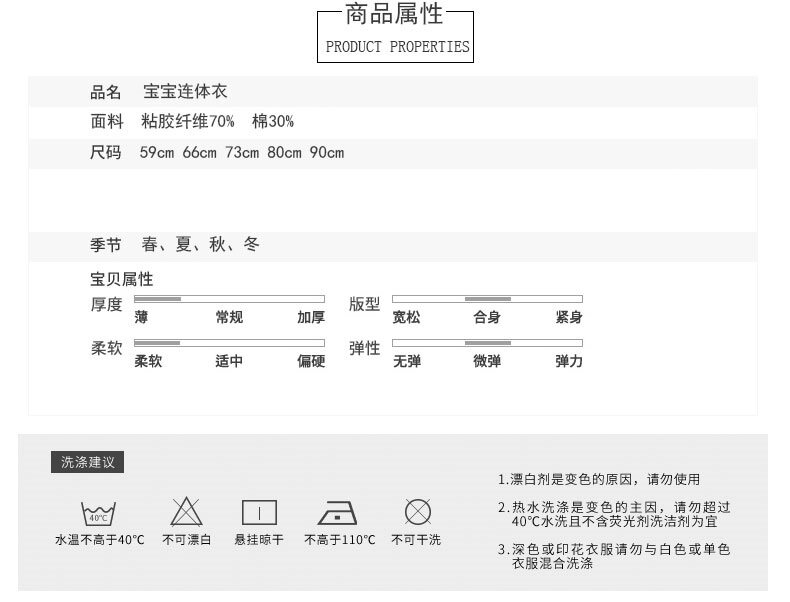Click washing tip 2 about hot water
This screenshot has width=790, height=602.
(614, 514)
